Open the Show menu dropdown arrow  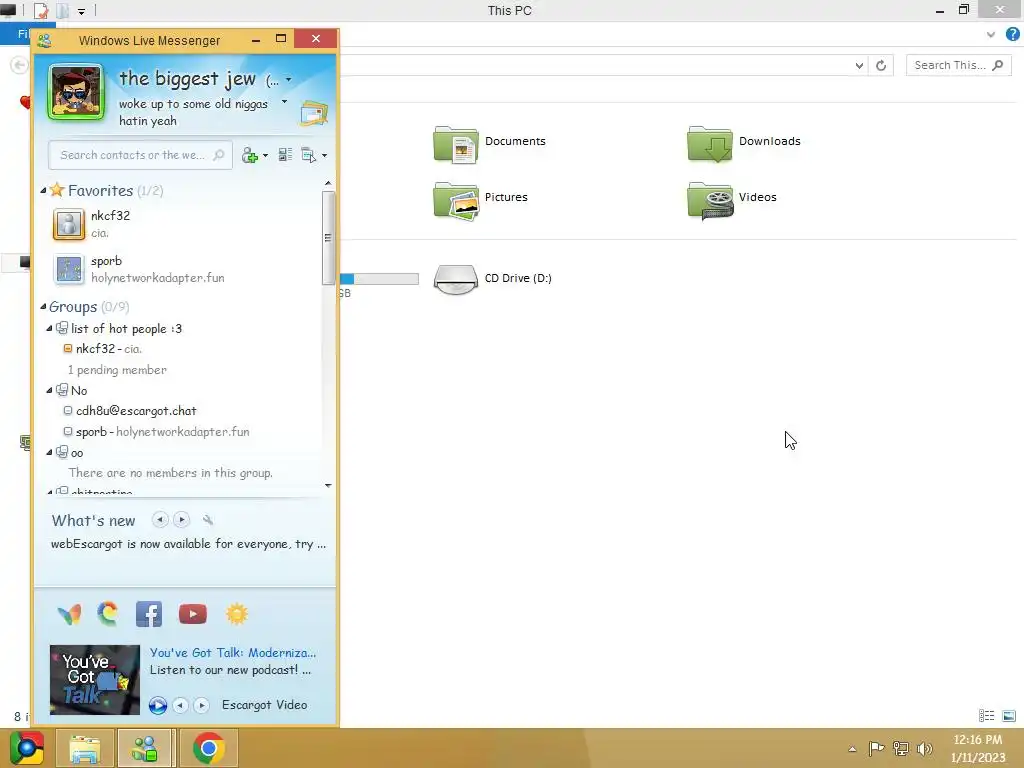[325, 155]
